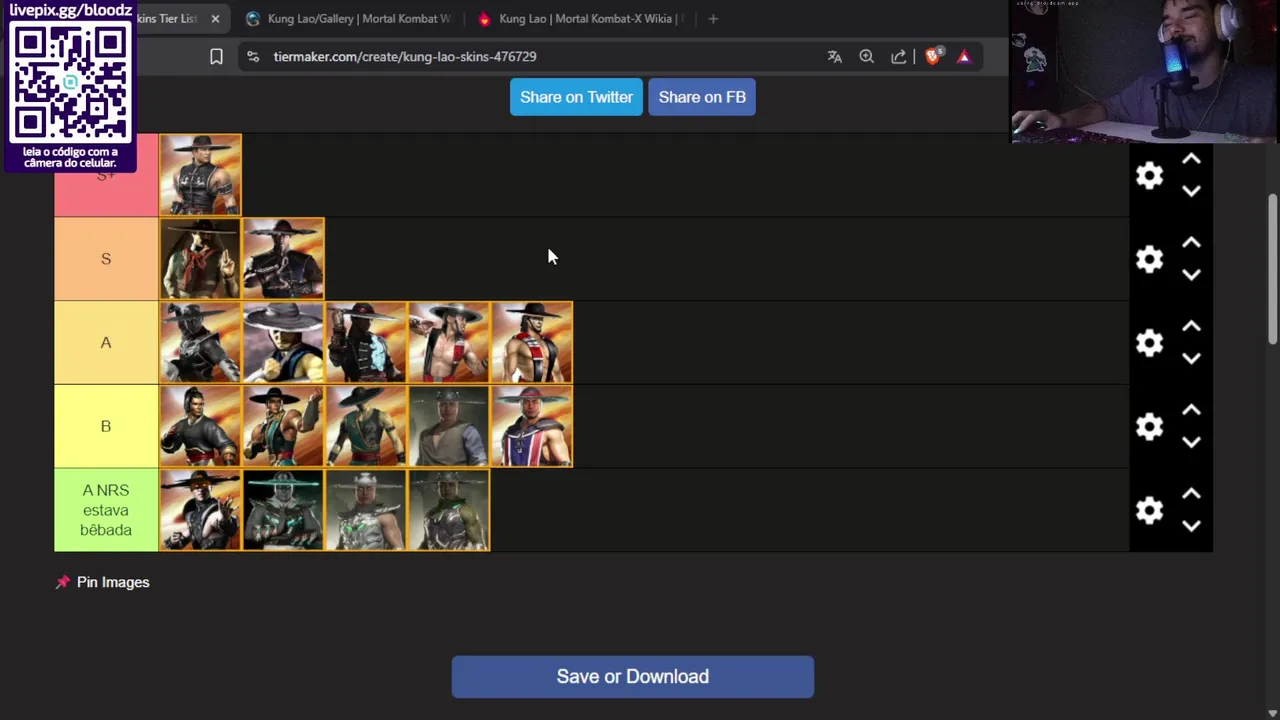Select fourth skin thumbnail in B tier
This screenshot has height=720, width=1280.
[x=449, y=427]
